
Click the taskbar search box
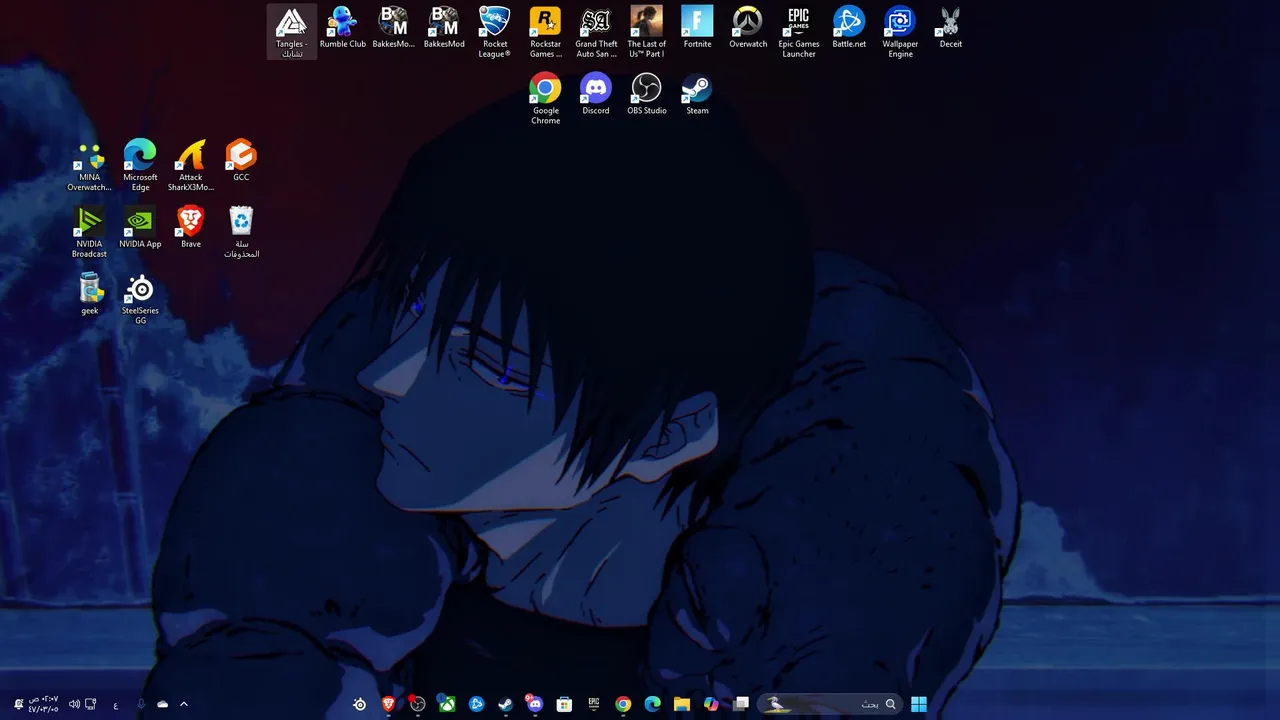point(830,704)
